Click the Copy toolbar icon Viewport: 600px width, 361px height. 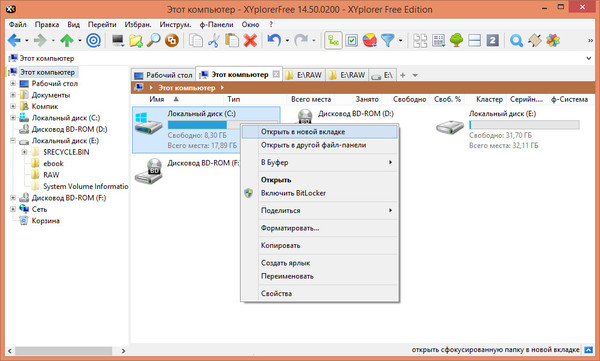click(x=196, y=40)
